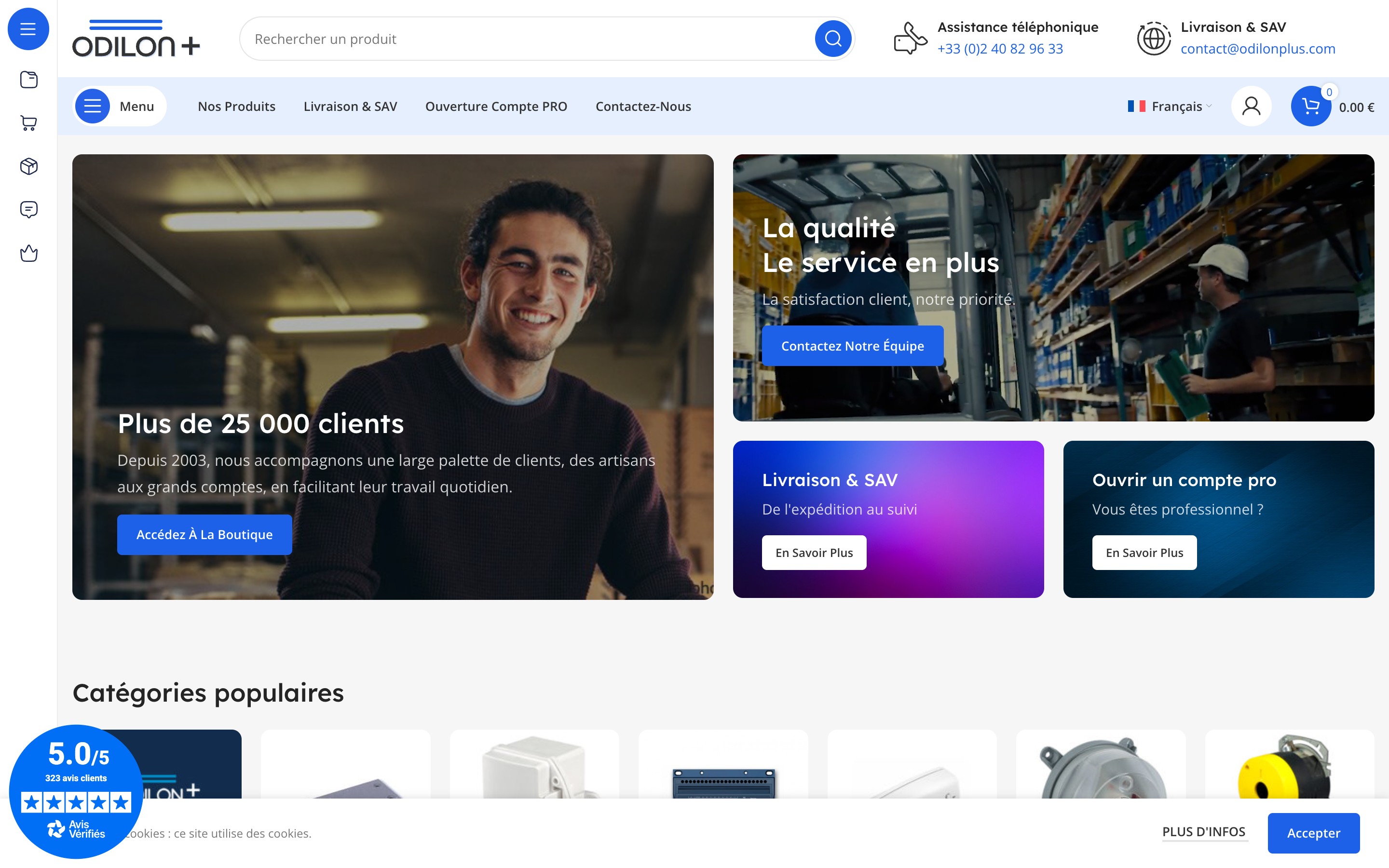Image resolution: width=1389 pixels, height=868 pixels.
Task: Select Contactez-Nous in the navigation bar
Action: [643, 106]
